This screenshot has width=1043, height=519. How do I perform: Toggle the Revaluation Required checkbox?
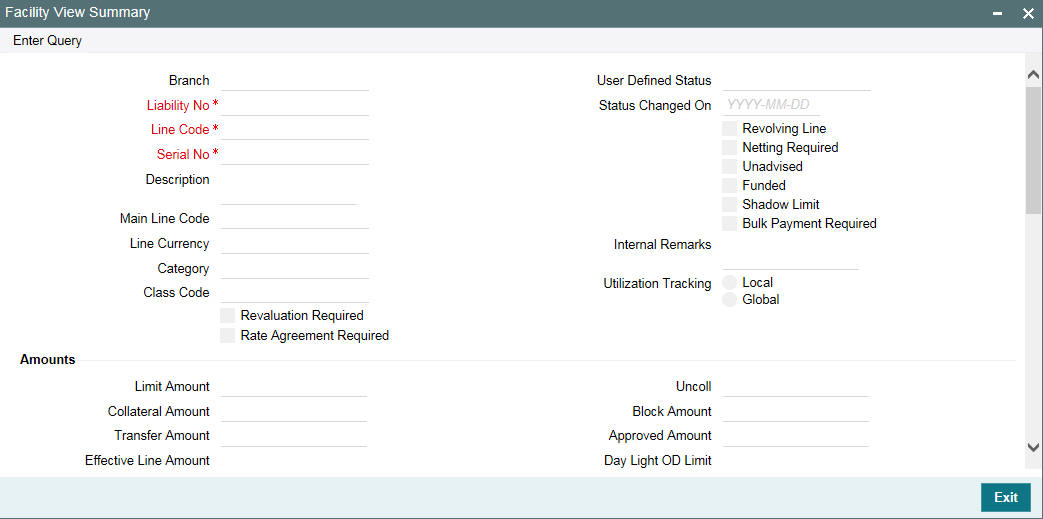pyautogui.click(x=227, y=315)
